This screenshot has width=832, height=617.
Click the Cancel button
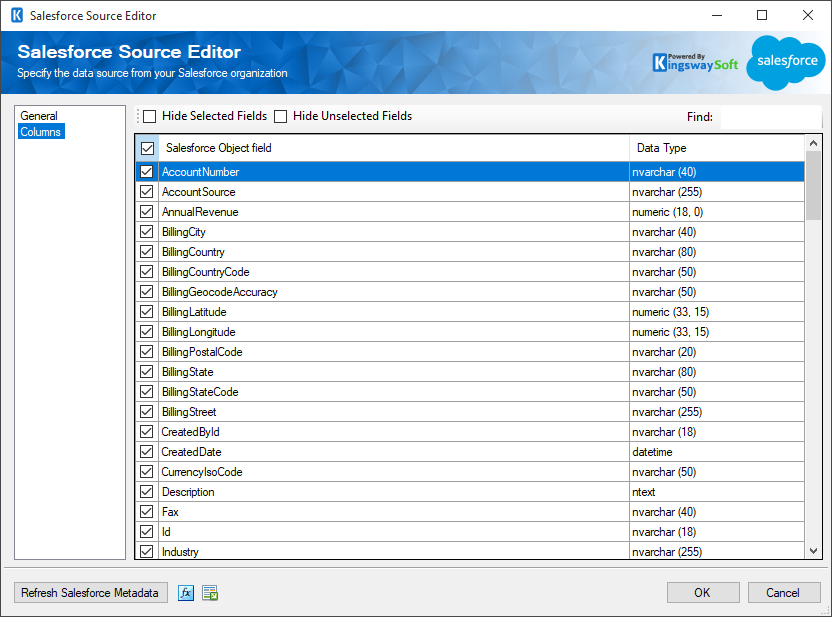pyautogui.click(x=783, y=593)
